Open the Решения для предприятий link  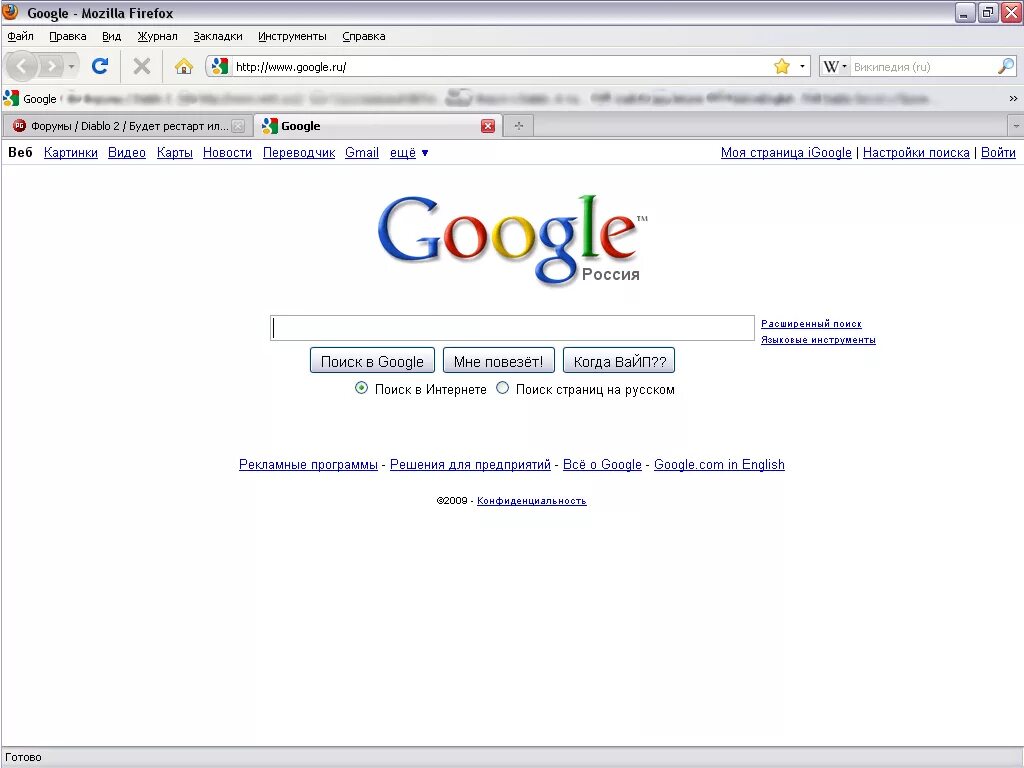[470, 464]
